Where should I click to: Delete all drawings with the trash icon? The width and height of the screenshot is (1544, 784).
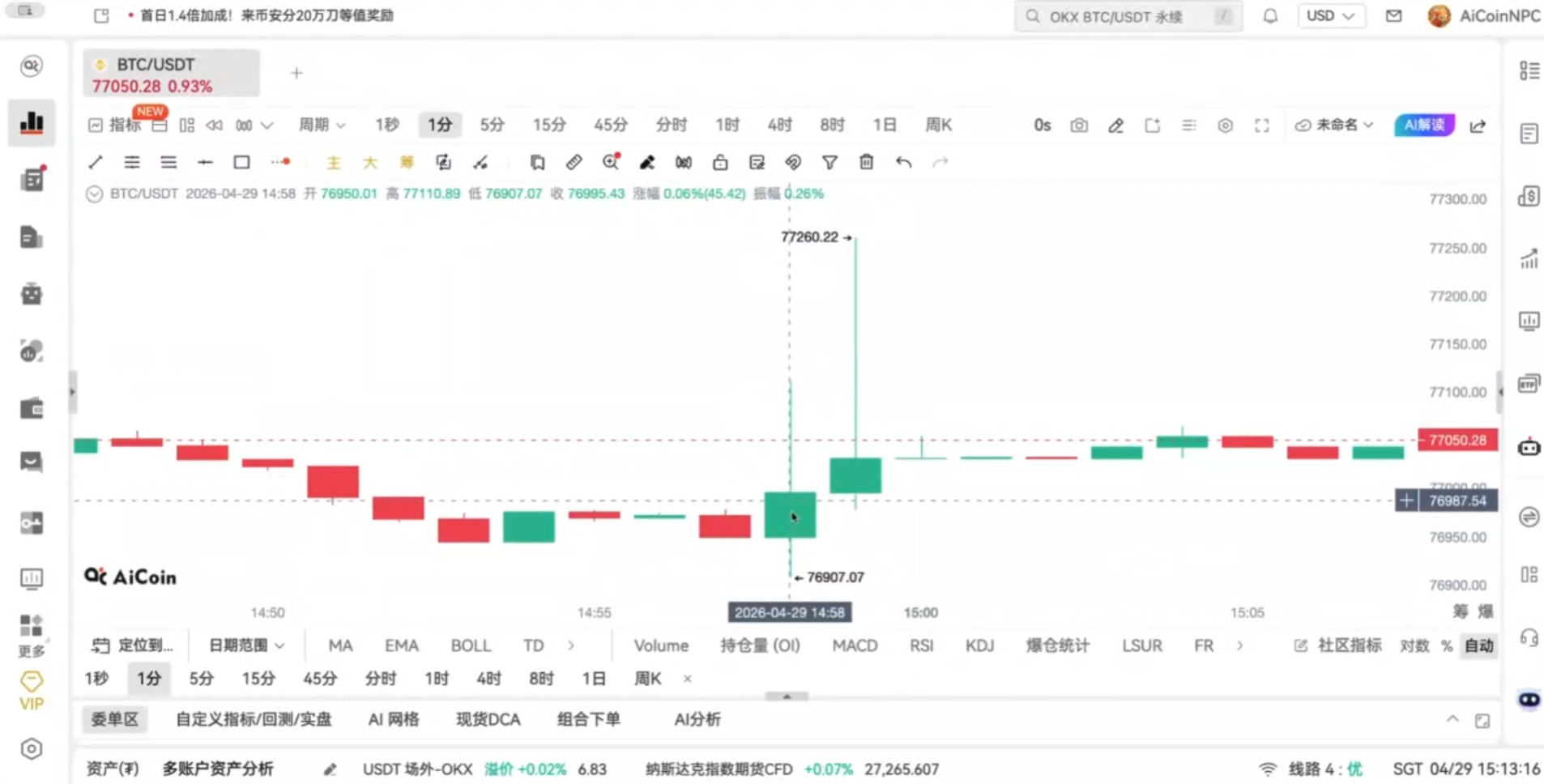click(x=866, y=162)
